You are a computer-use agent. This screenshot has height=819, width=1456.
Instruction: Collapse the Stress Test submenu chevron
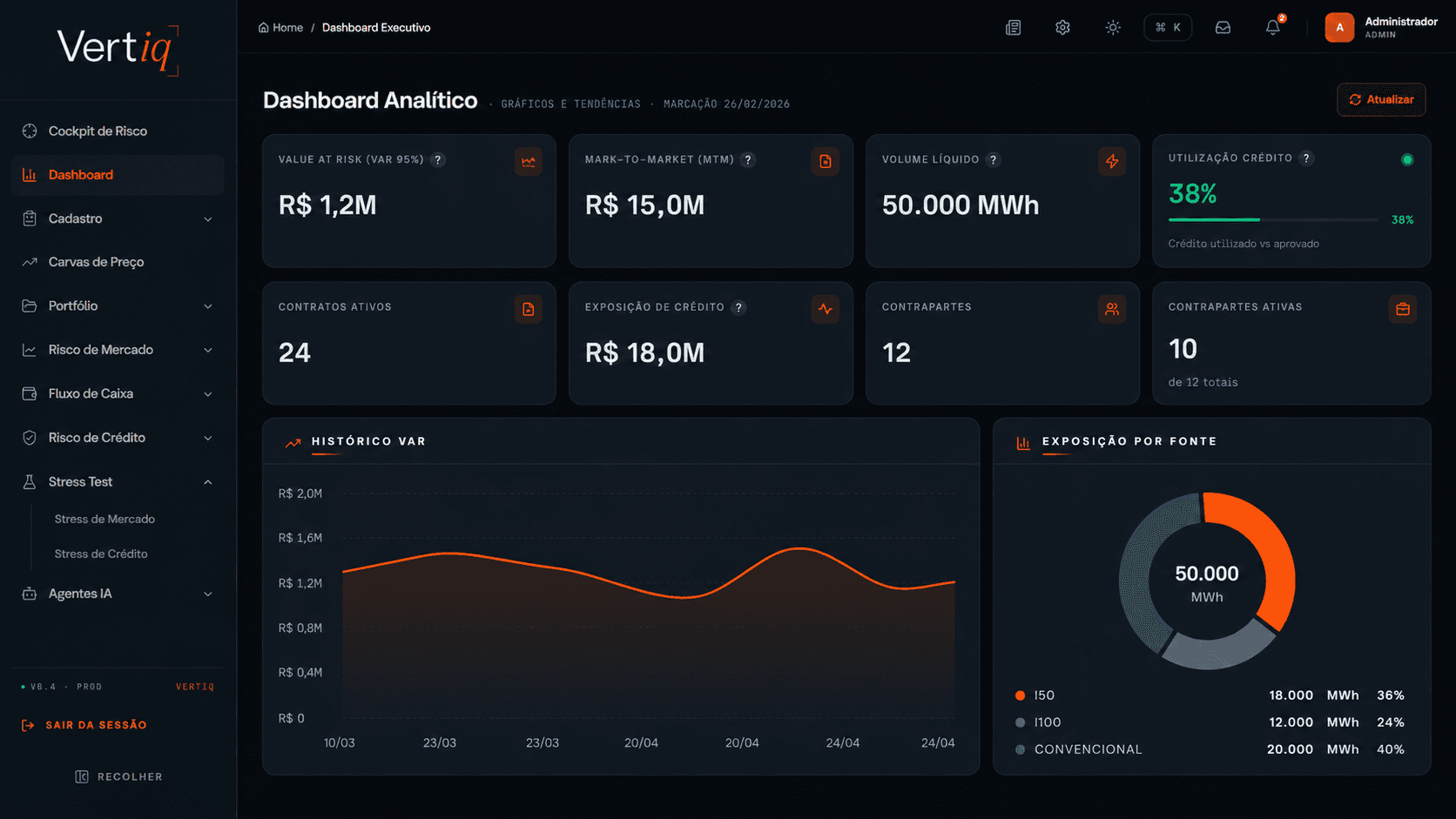[208, 482]
